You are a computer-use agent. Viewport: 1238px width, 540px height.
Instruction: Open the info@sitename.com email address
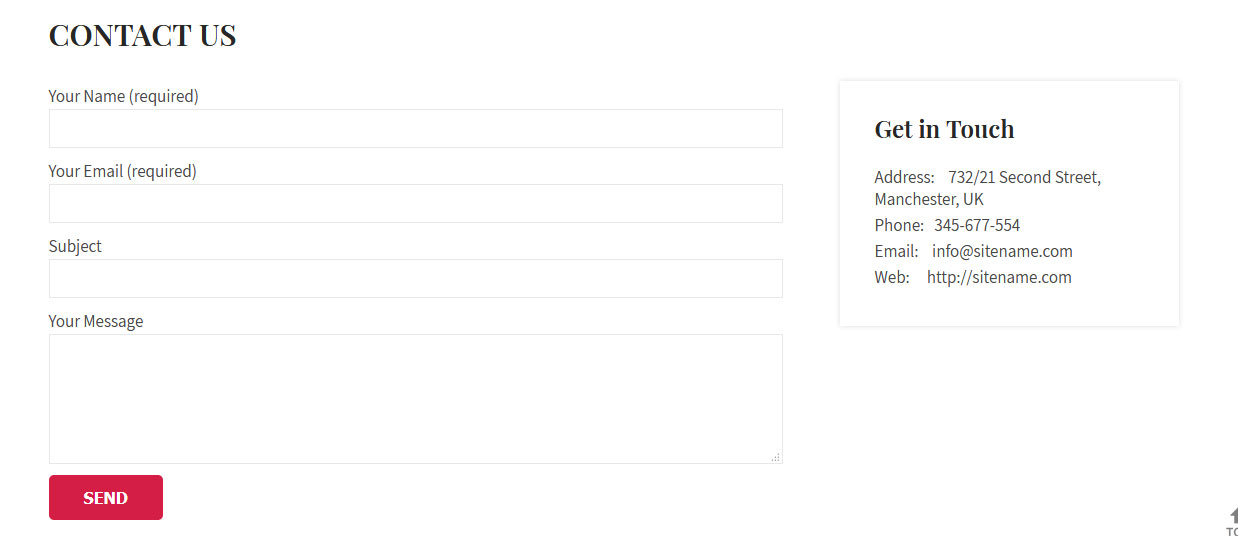tap(1002, 251)
